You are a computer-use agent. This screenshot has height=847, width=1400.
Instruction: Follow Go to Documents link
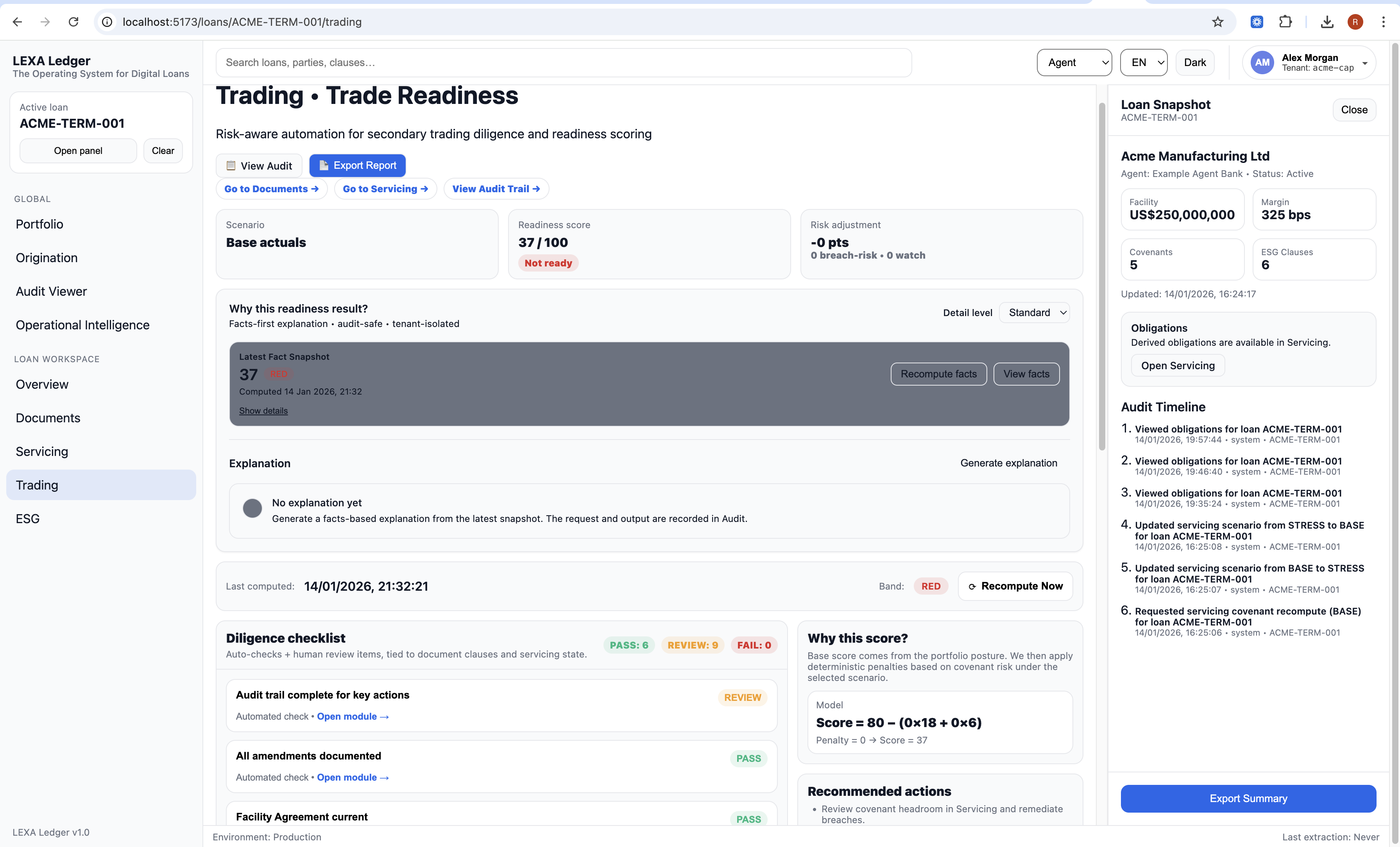(271, 189)
